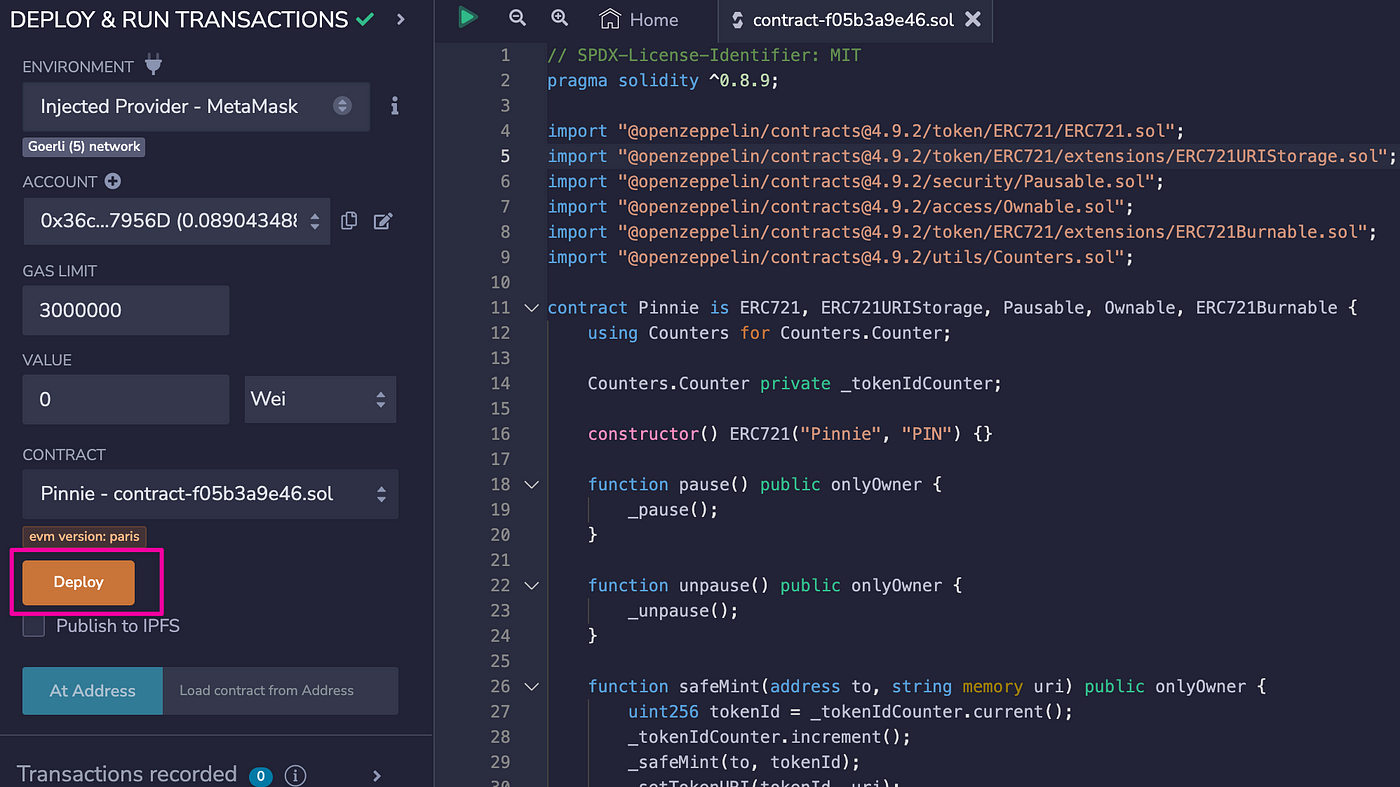This screenshot has width=1400, height=787.
Task: Collapse the safeMint function fold at line 26
Action: [x=531, y=686]
